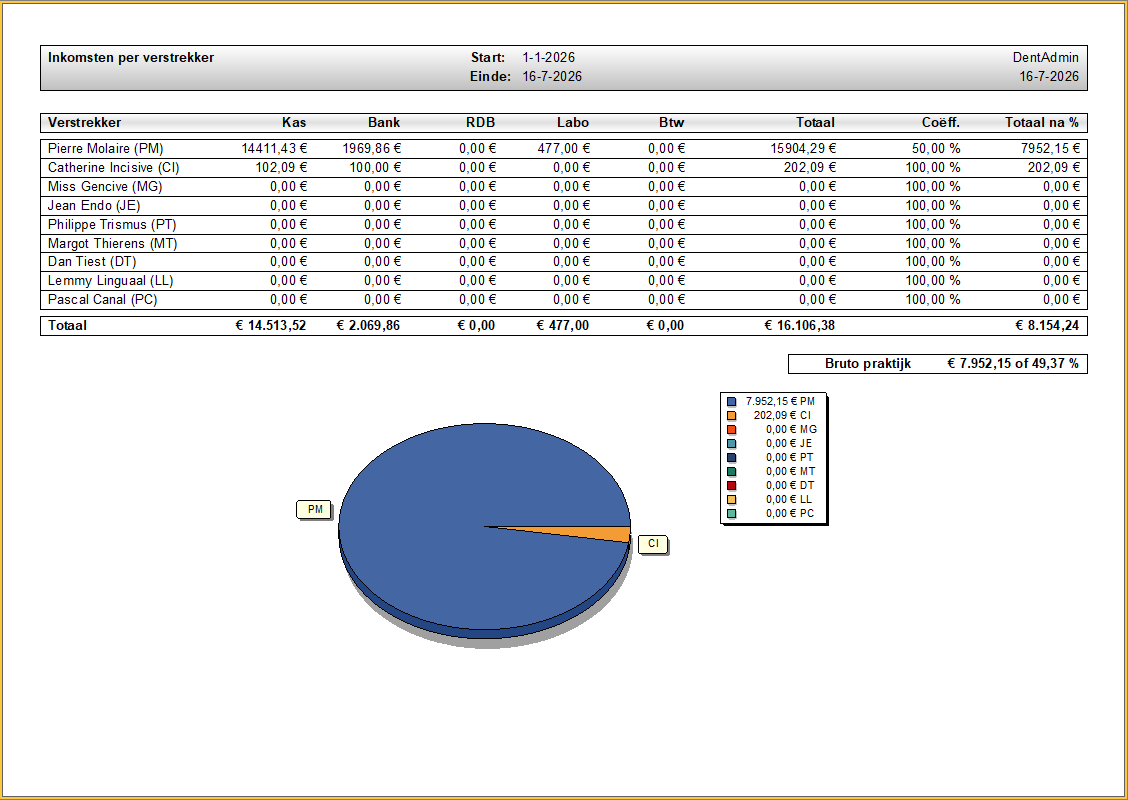Click the orange CI legend color swatch

point(732,416)
